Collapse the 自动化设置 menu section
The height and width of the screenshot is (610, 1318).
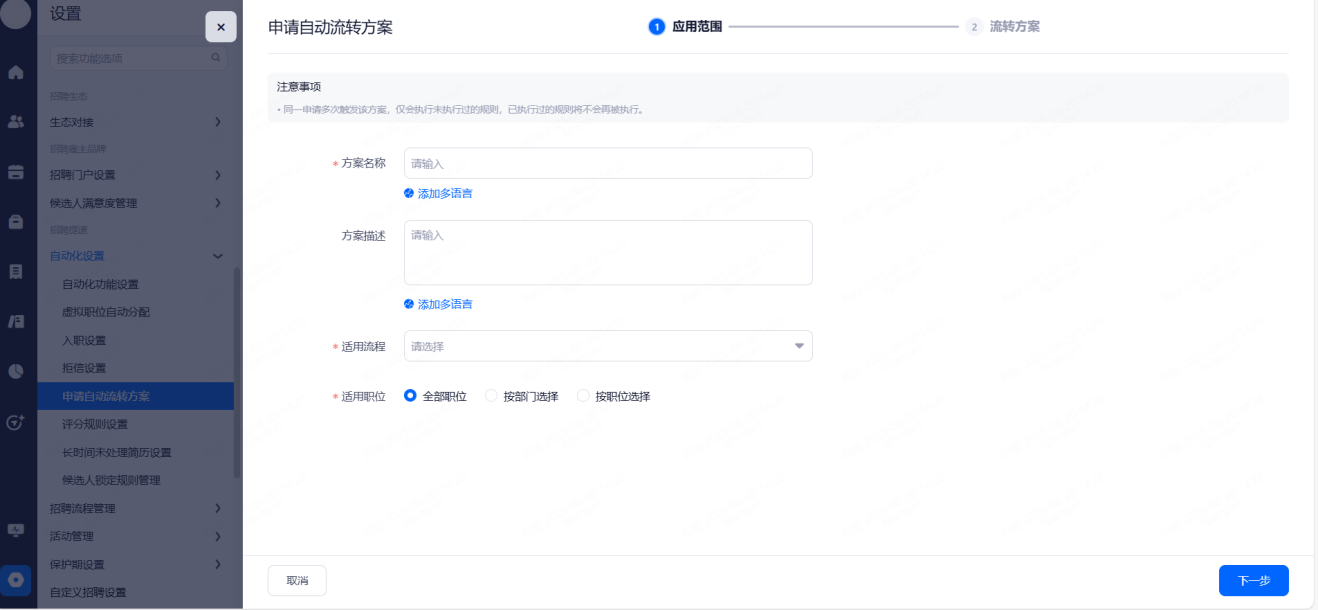(x=218, y=256)
